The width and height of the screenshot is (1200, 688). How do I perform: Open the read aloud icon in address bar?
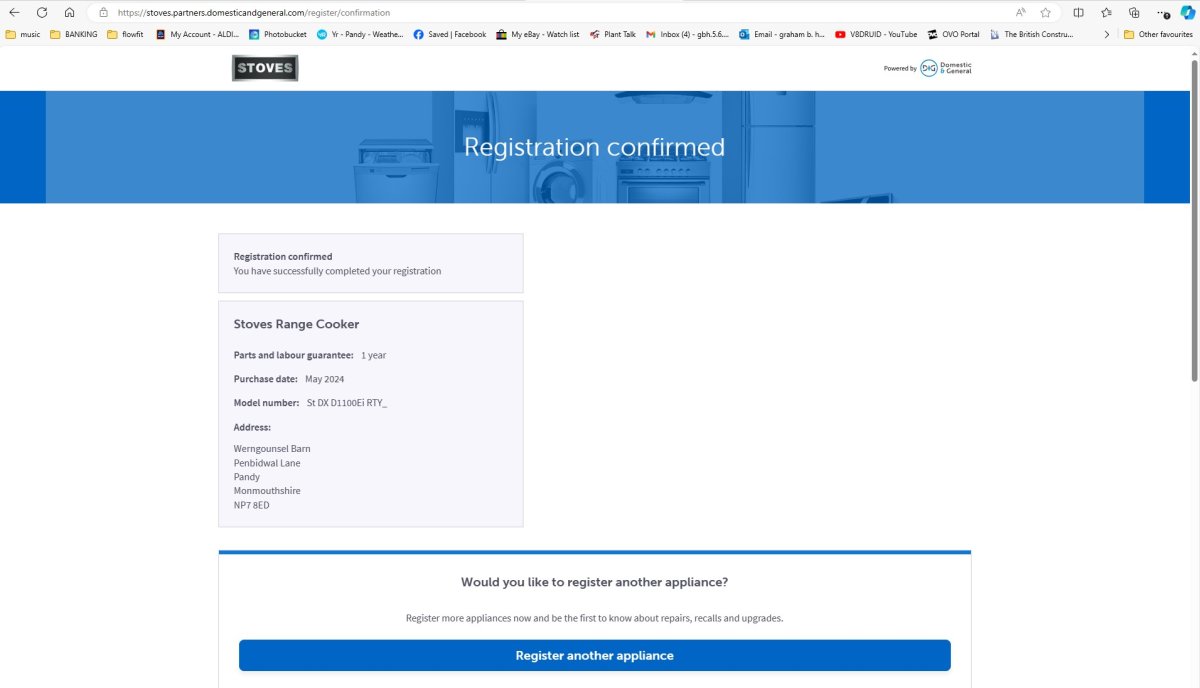[1020, 13]
